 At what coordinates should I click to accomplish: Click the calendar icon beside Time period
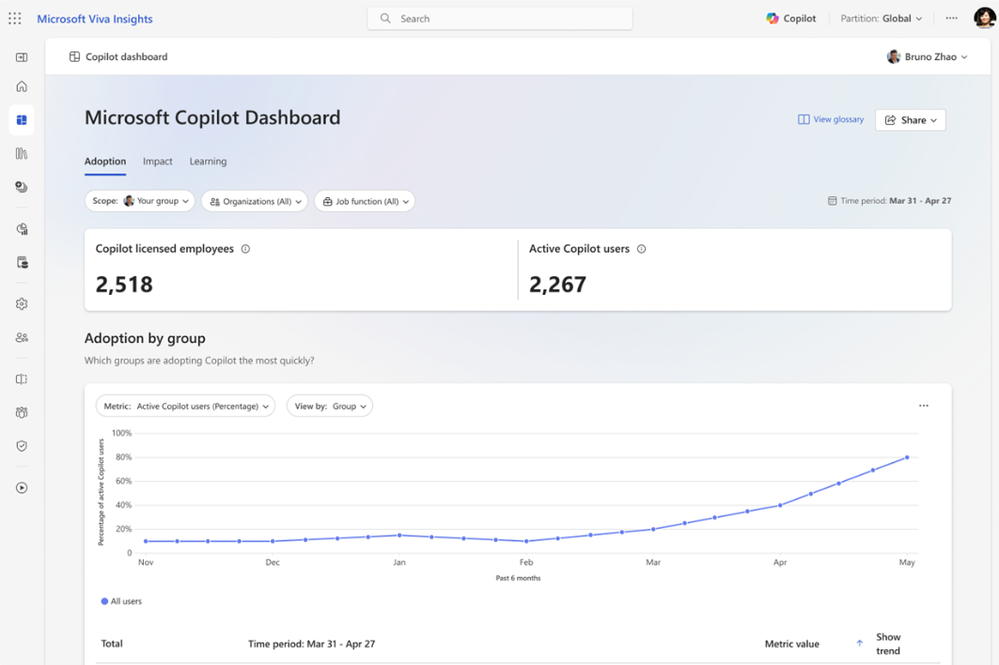(832, 201)
